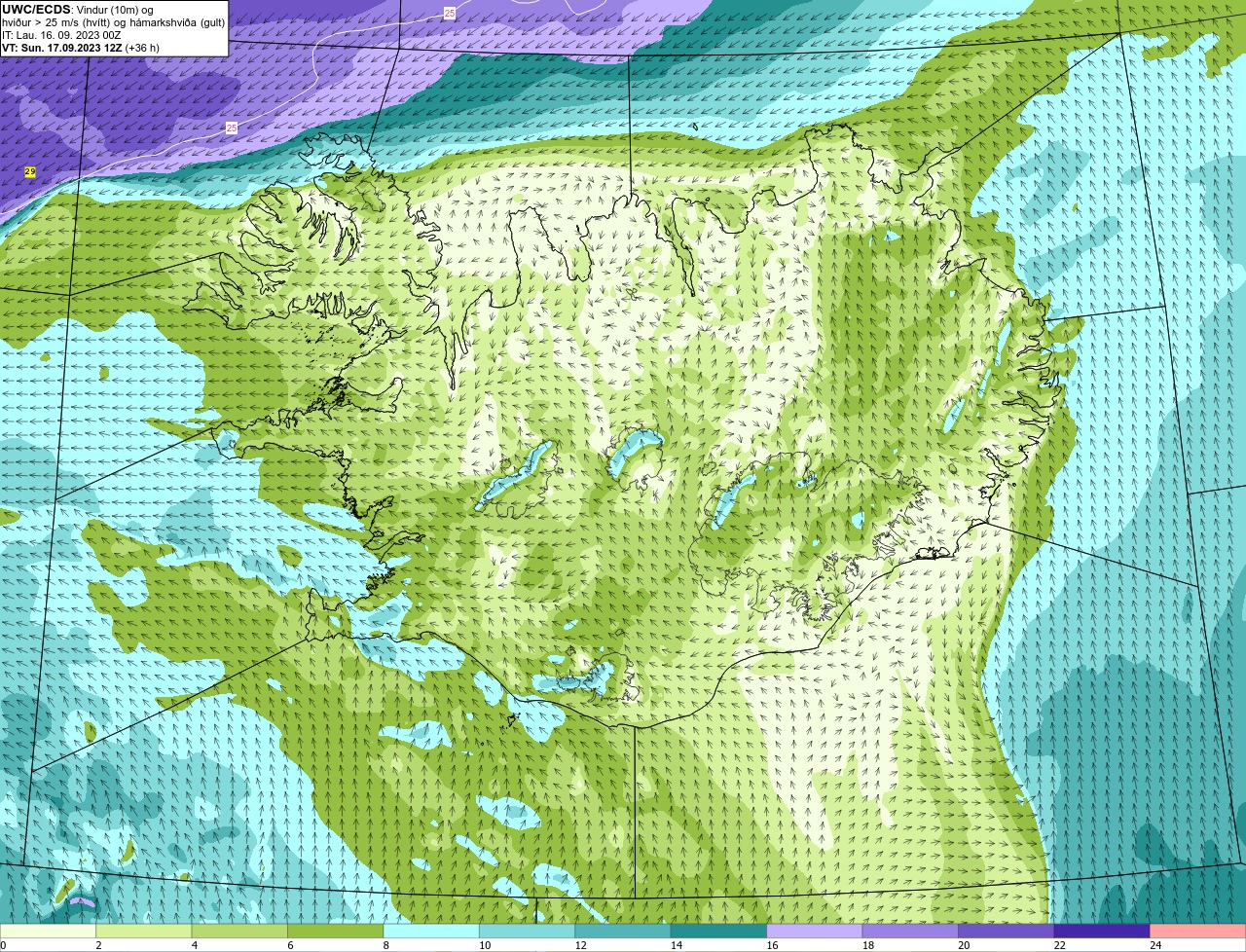The height and width of the screenshot is (952, 1246).
Task: Click the legend value "2"
Action: [x=98, y=945]
